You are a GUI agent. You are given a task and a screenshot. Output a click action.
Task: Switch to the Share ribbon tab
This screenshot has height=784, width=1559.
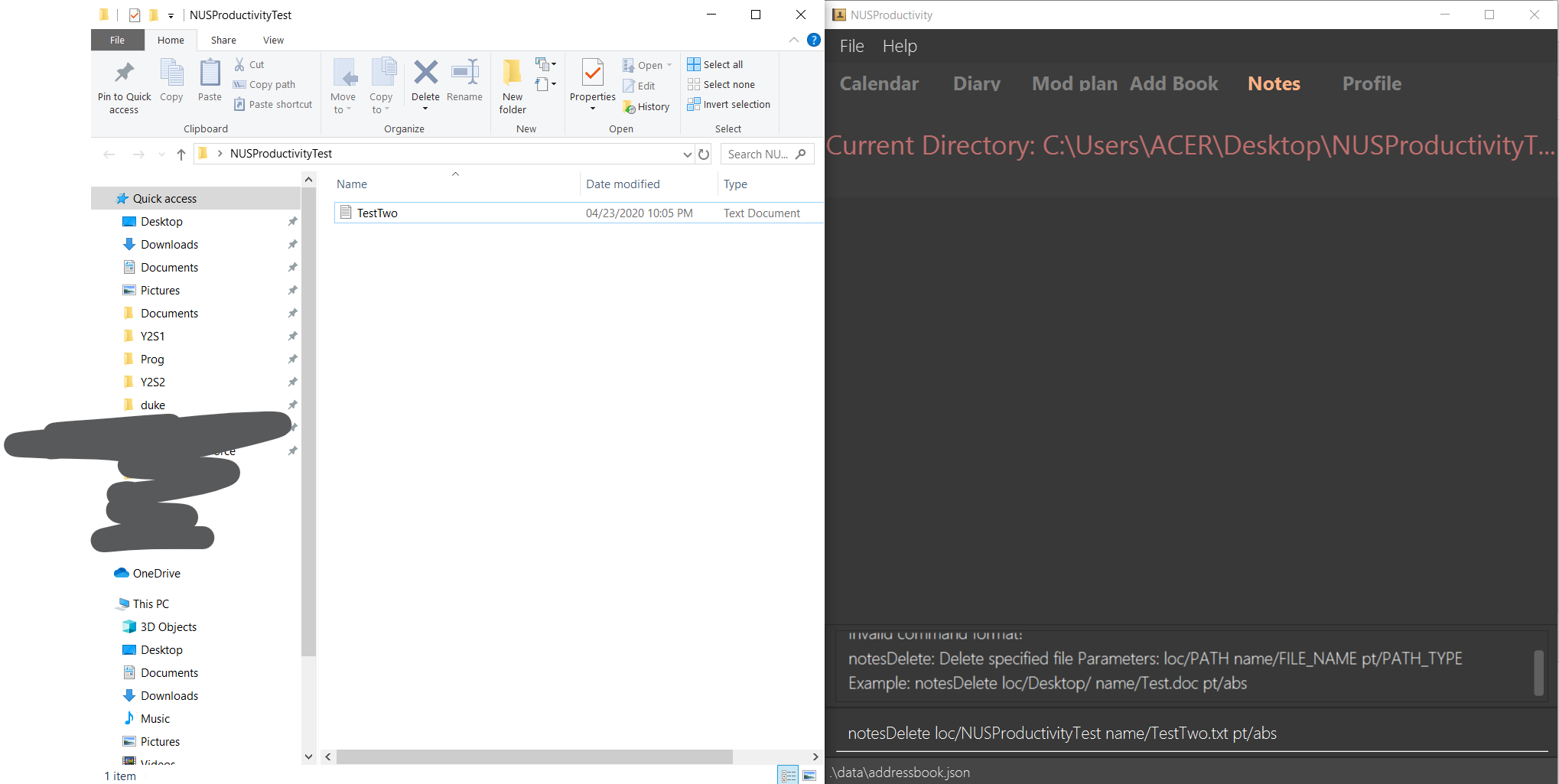223,40
